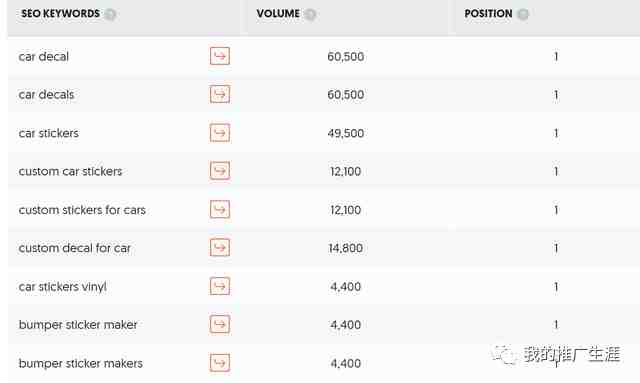640x383 pixels.
Task: Select the car stickers vinyl keyword
Action: [62, 287]
